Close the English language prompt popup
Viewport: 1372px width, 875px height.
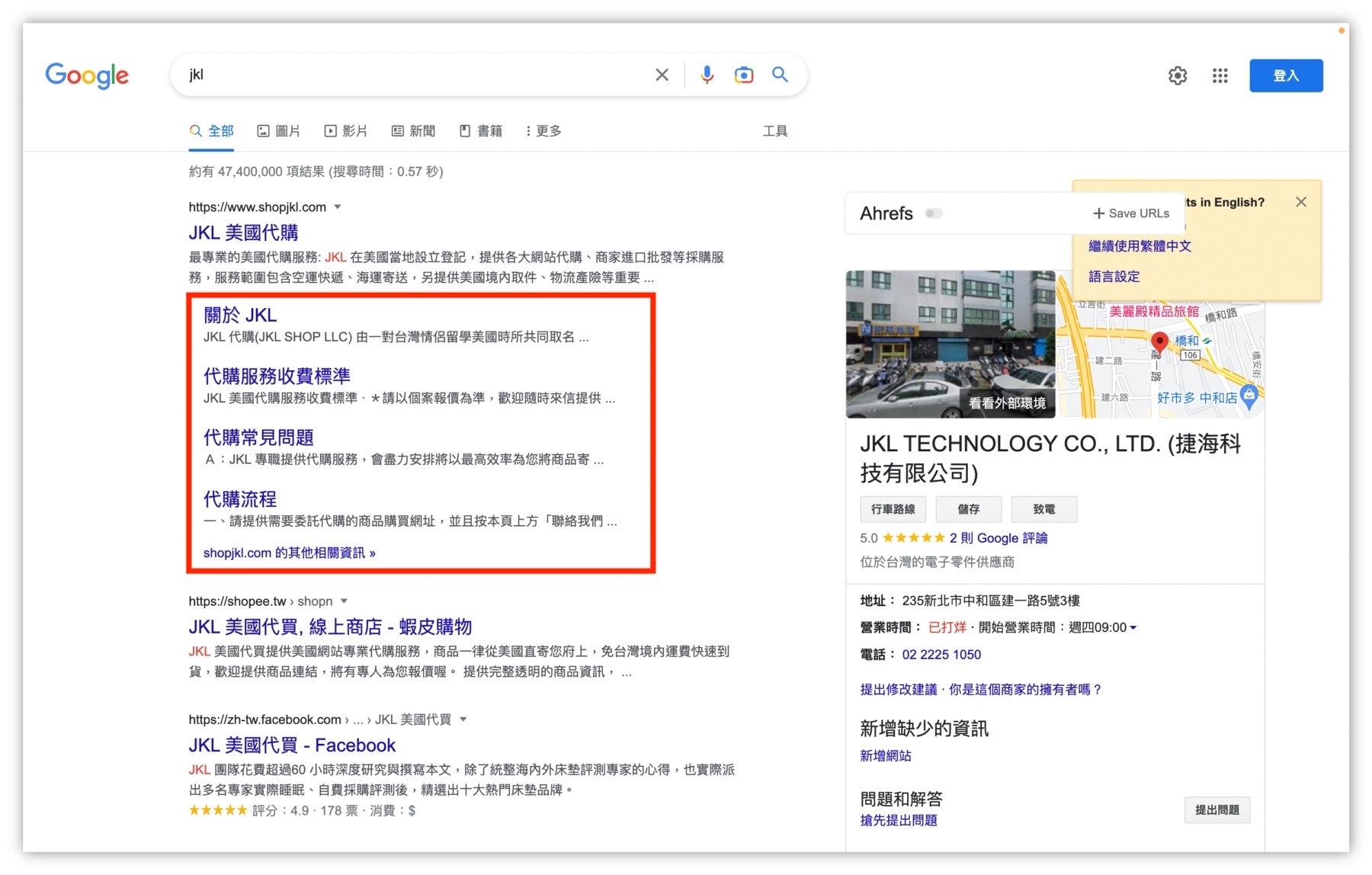point(1300,202)
